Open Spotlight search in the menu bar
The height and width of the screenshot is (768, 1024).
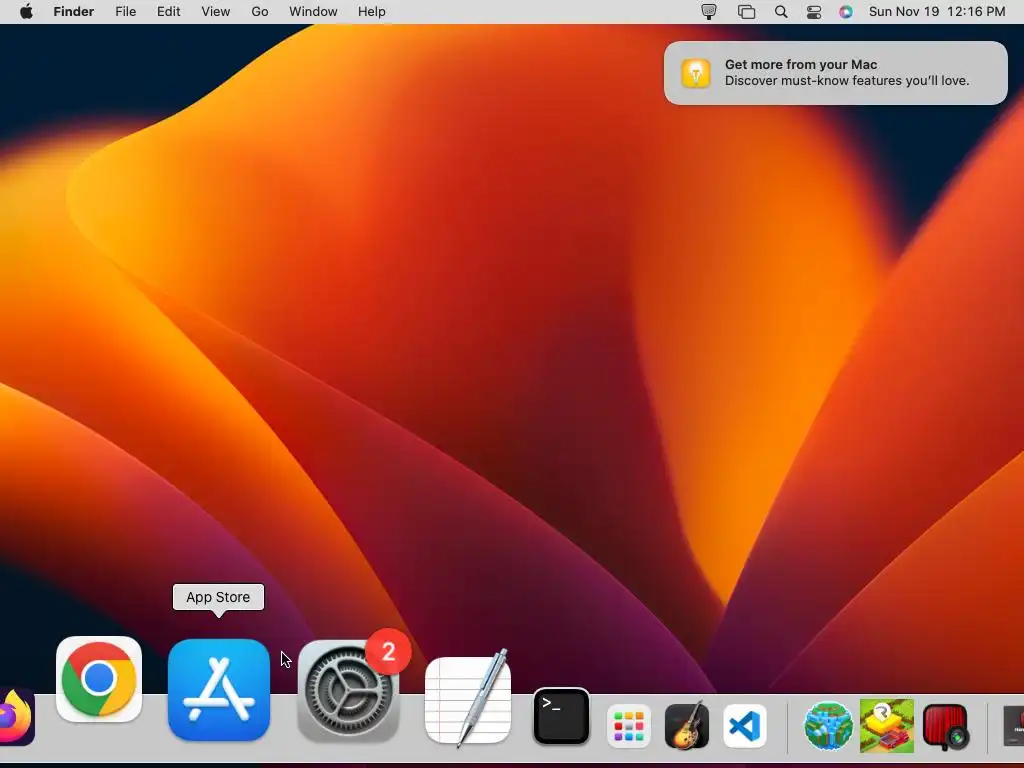[x=780, y=11]
